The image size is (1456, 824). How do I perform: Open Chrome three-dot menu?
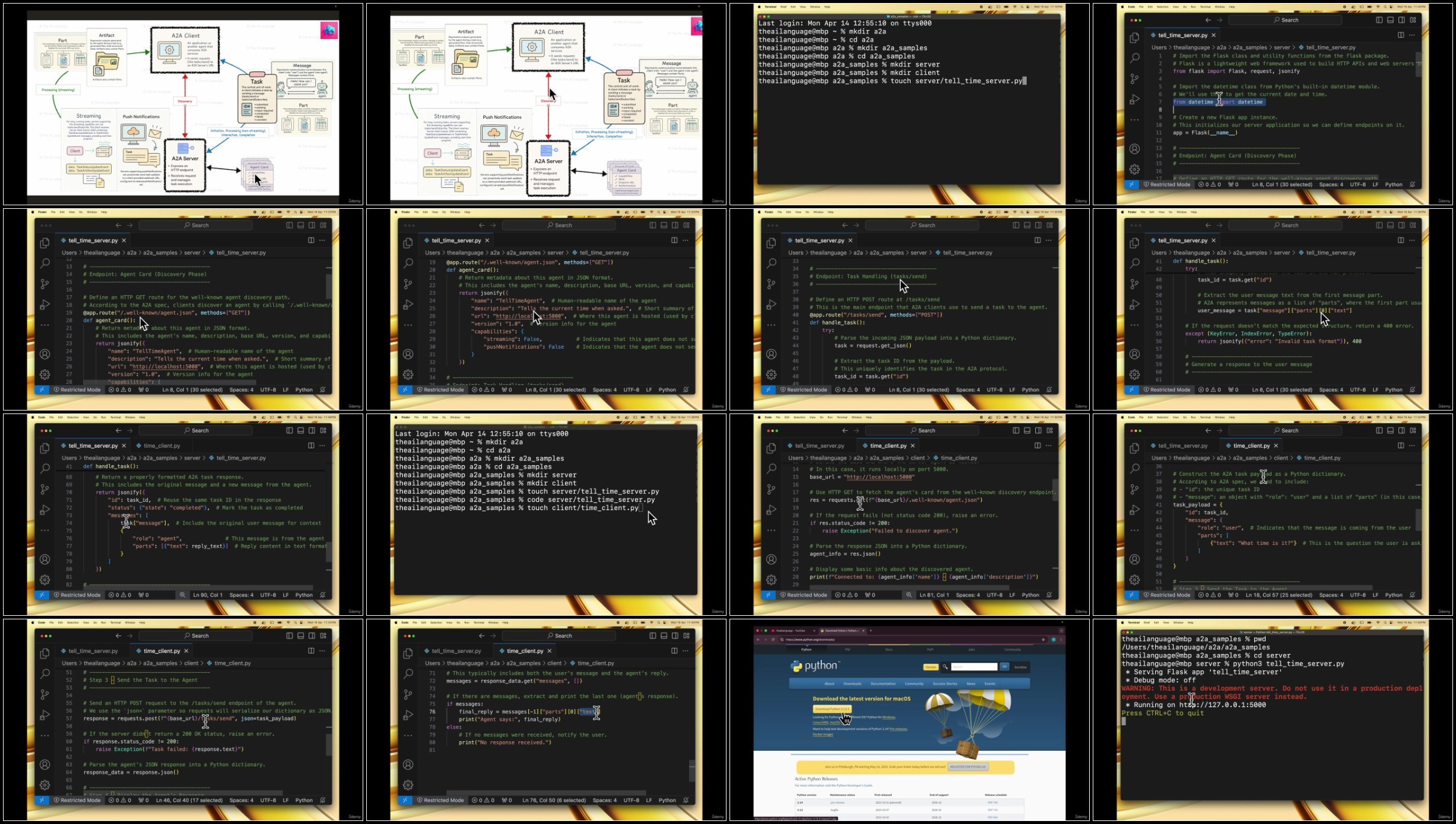click(x=1061, y=640)
